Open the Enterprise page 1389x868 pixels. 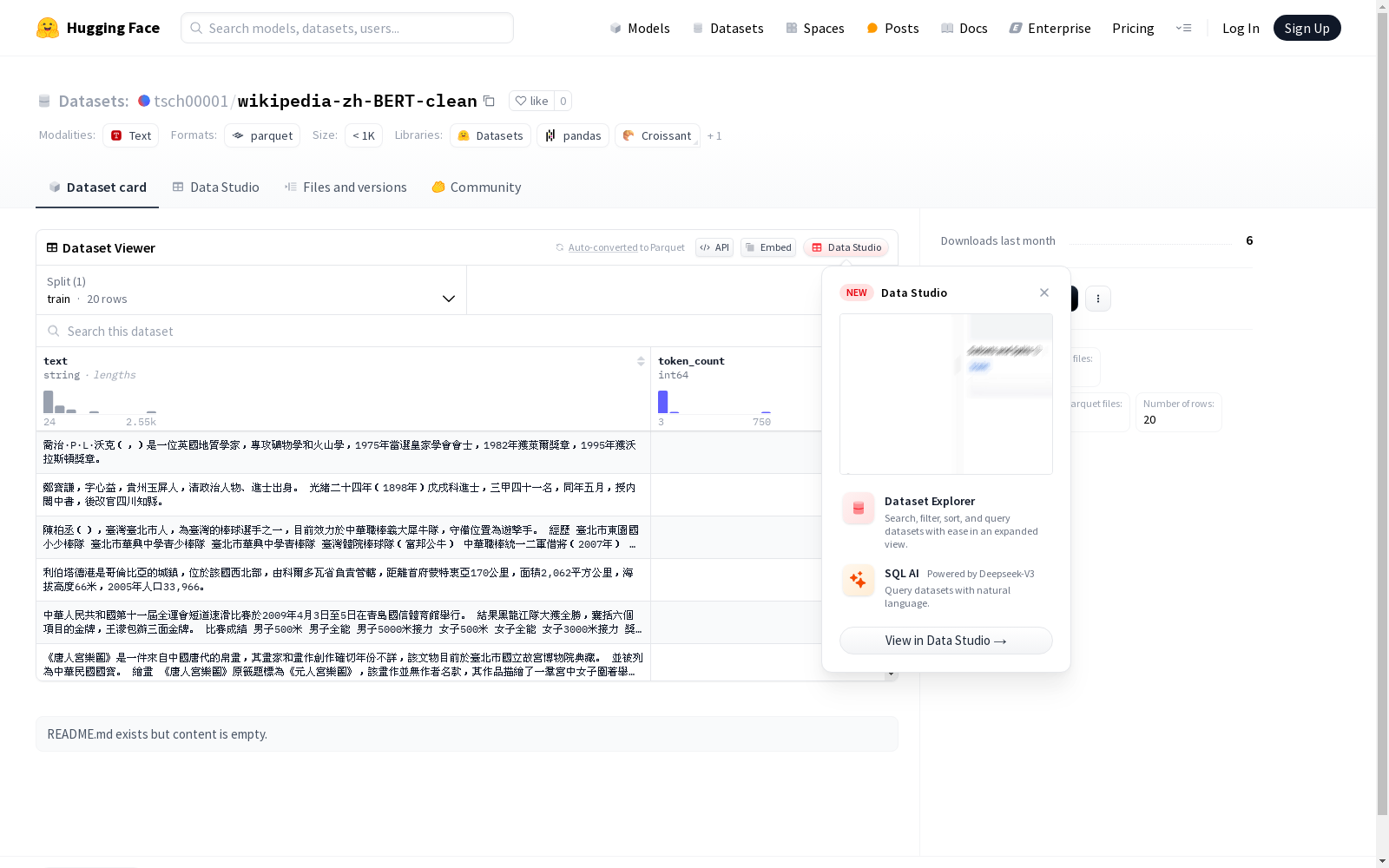point(1050,28)
